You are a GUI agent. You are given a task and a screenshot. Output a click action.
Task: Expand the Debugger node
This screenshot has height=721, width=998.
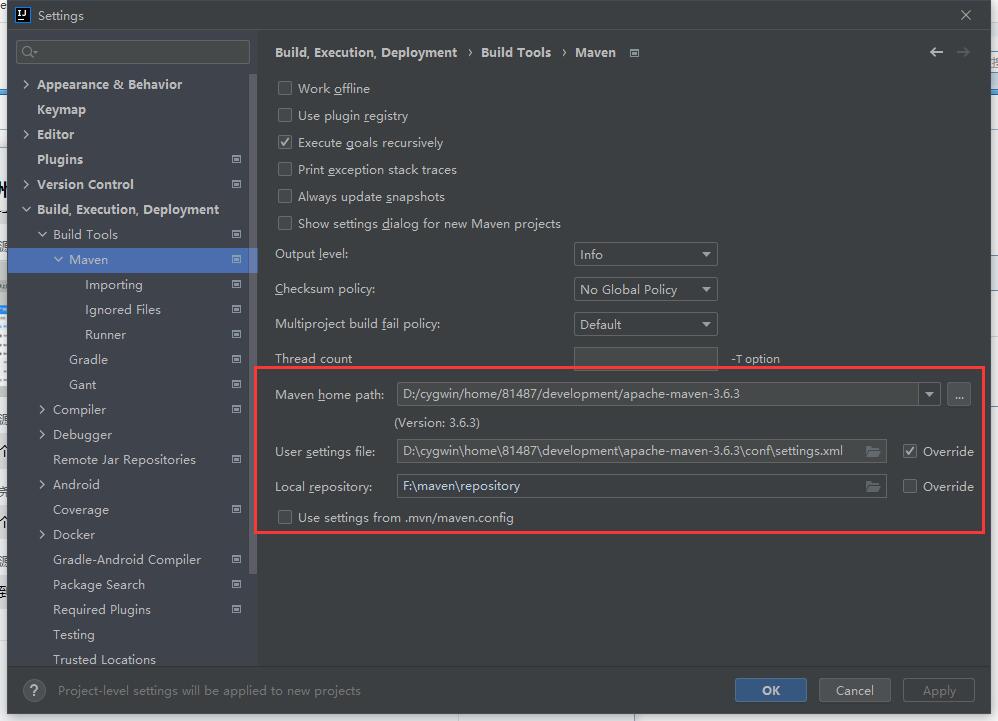tap(42, 434)
